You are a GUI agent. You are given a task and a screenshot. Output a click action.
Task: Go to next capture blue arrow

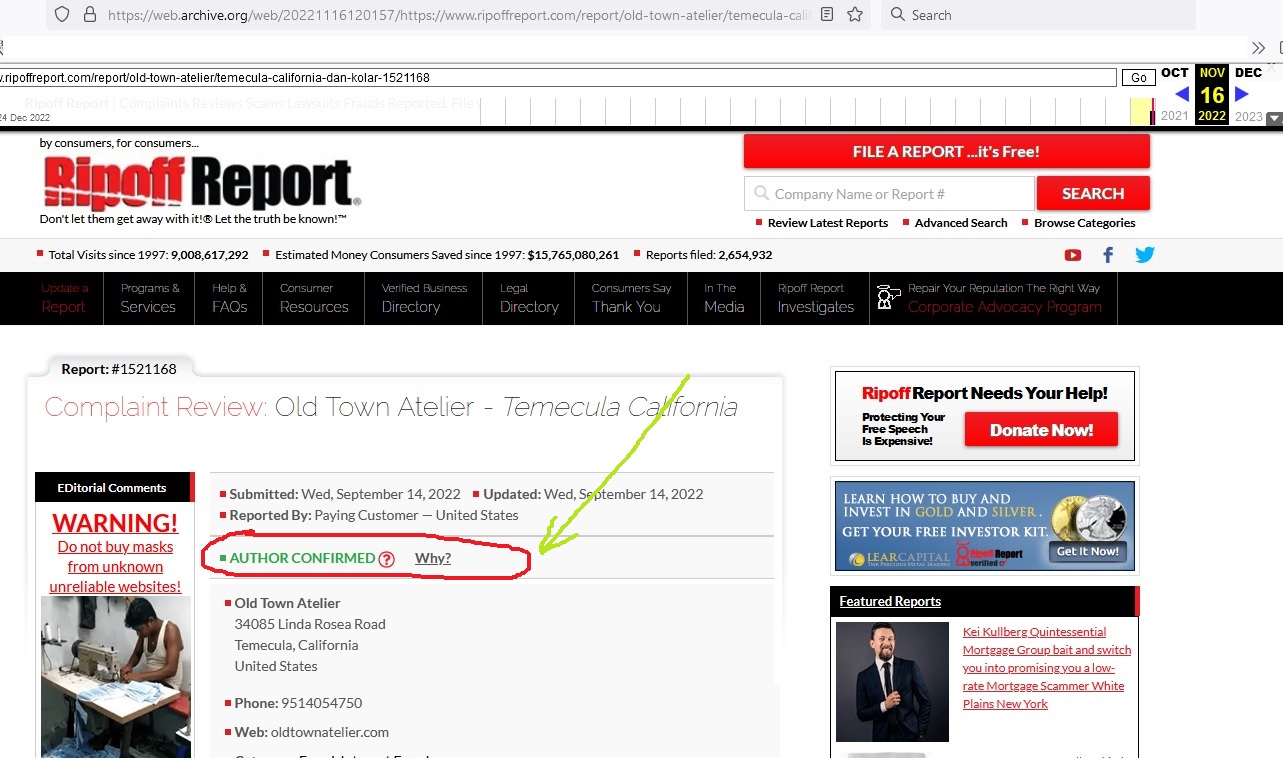[1242, 94]
